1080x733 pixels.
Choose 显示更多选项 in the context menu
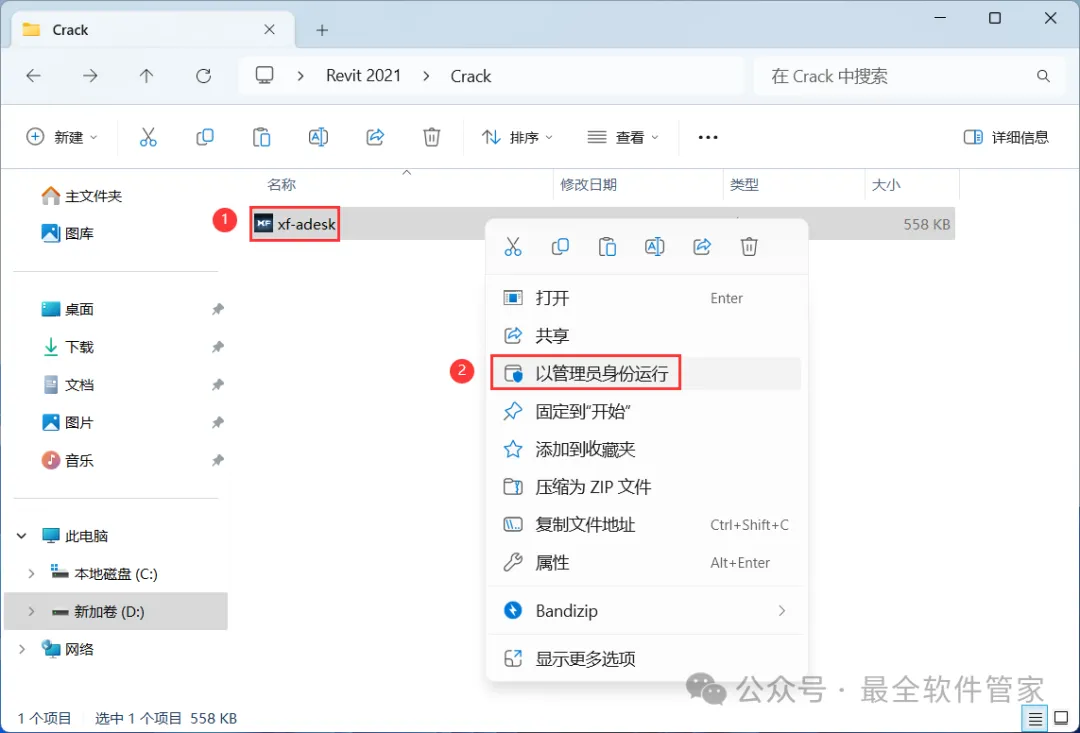(x=645, y=658)
